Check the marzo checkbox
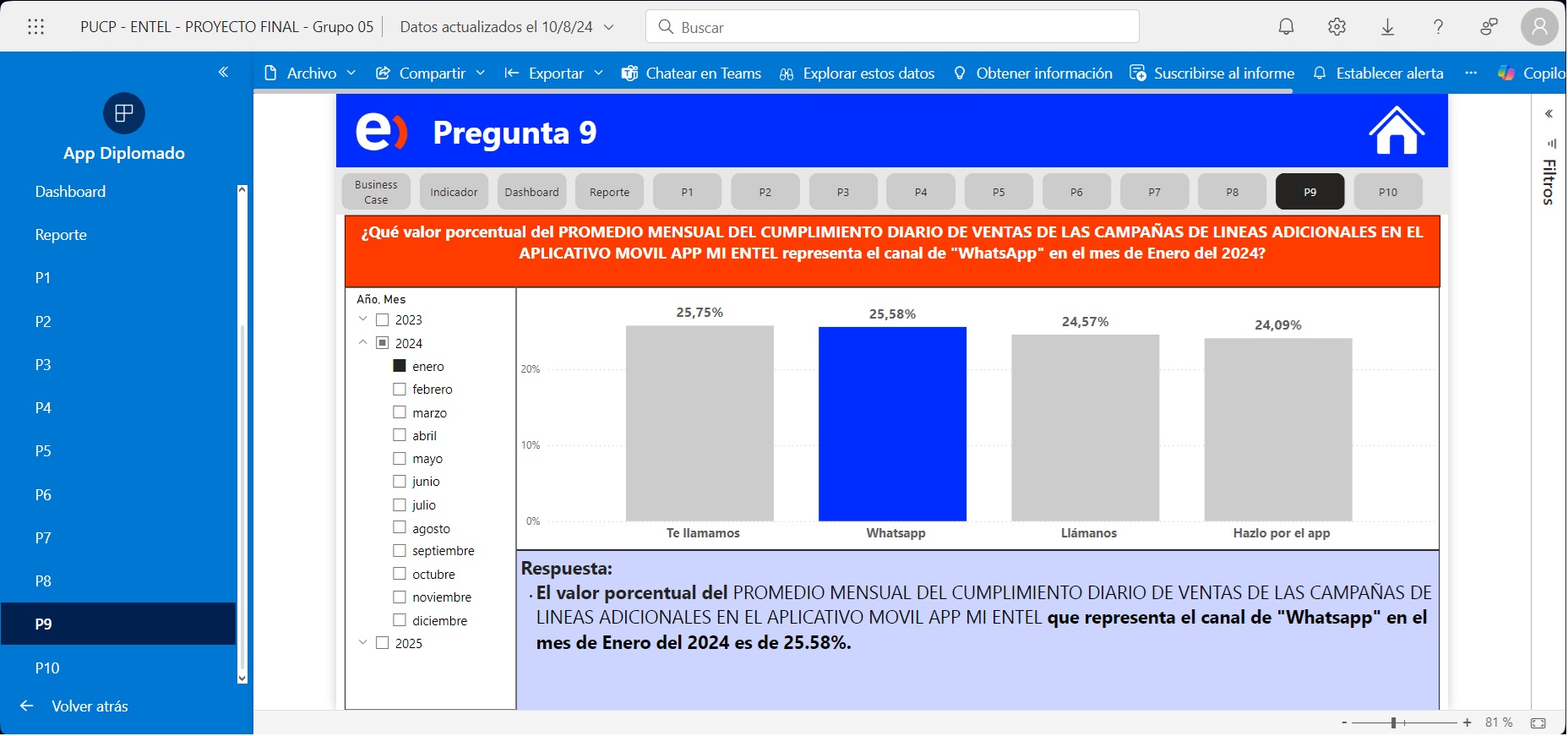Image resolution: width=1568 pixels, height=736 pixels. coord(400,413)
